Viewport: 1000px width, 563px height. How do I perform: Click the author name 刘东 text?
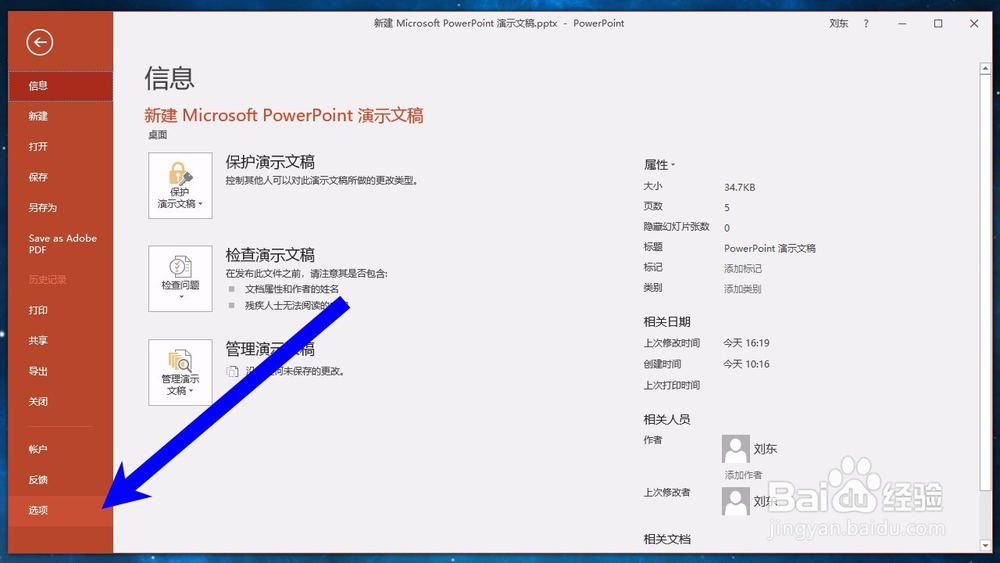click(765, 449)
